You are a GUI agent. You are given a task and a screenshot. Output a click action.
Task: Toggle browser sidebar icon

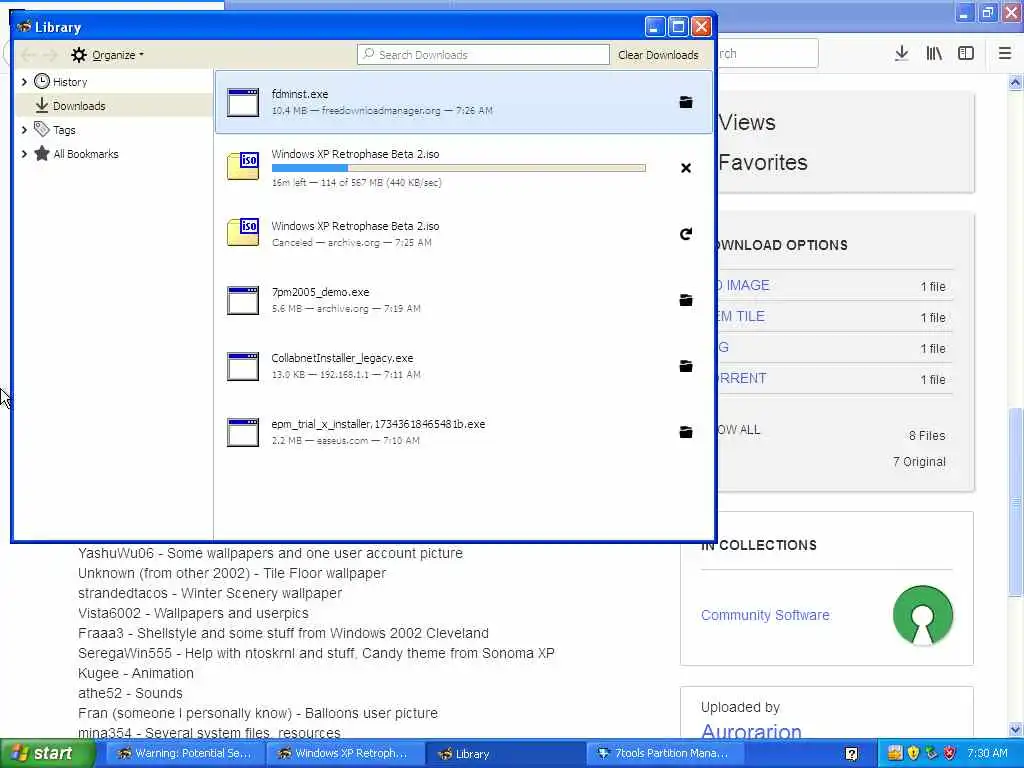966,54
